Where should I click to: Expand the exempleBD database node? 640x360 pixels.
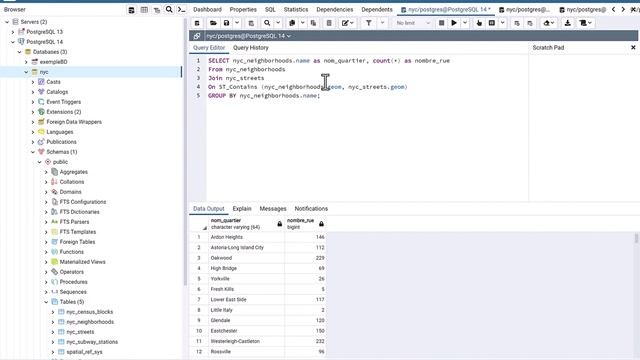(x=26, y=62)
